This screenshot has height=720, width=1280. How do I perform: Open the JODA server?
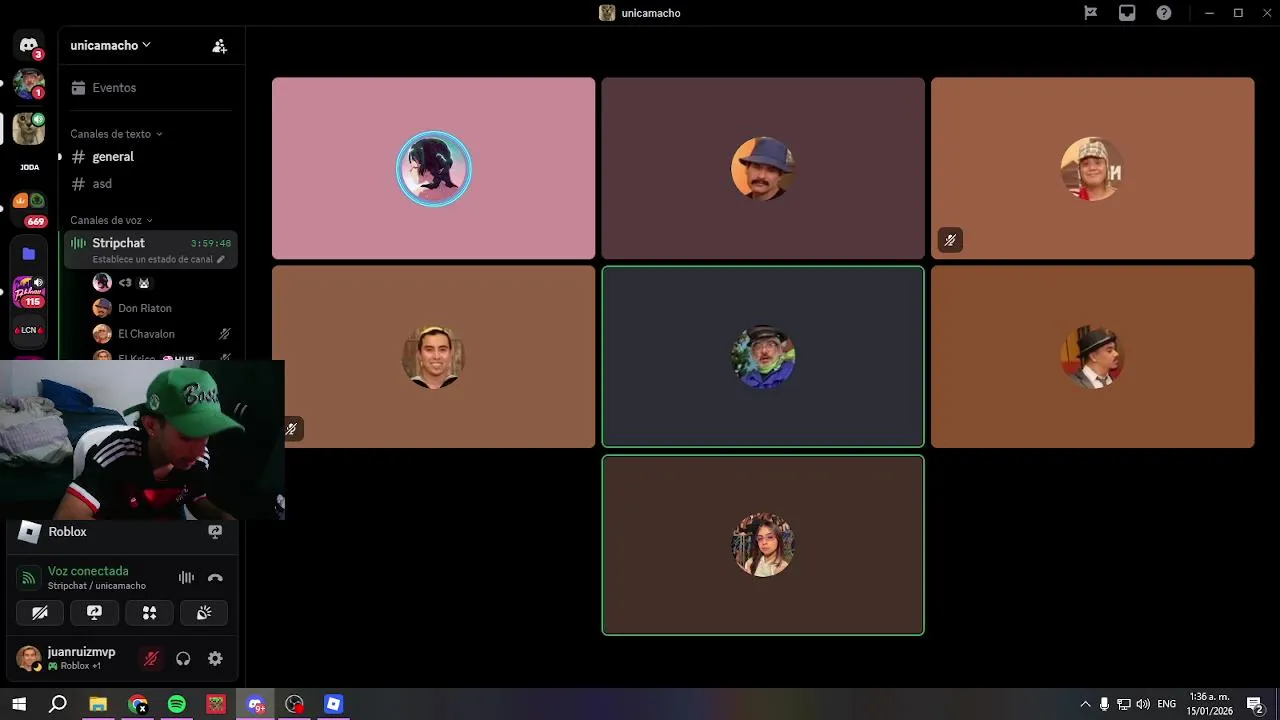[x=29, y=167]
